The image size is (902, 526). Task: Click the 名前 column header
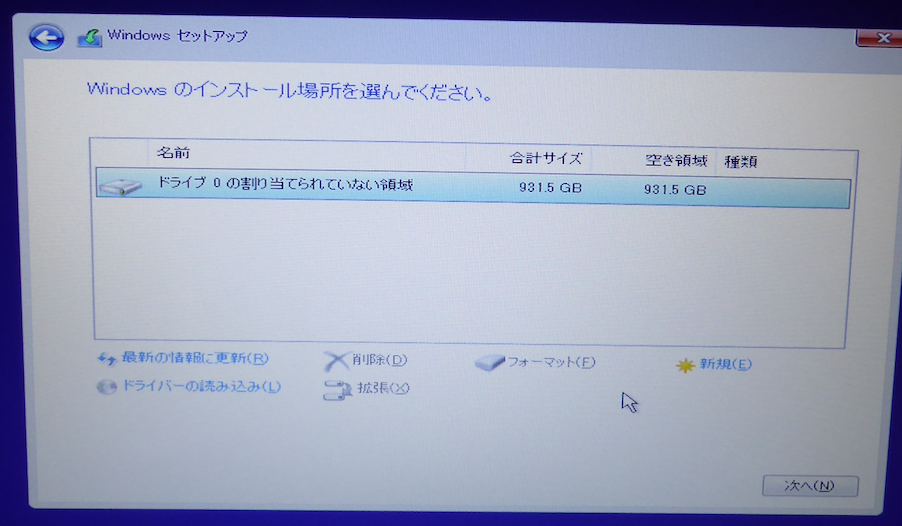[x=173, y=153]
